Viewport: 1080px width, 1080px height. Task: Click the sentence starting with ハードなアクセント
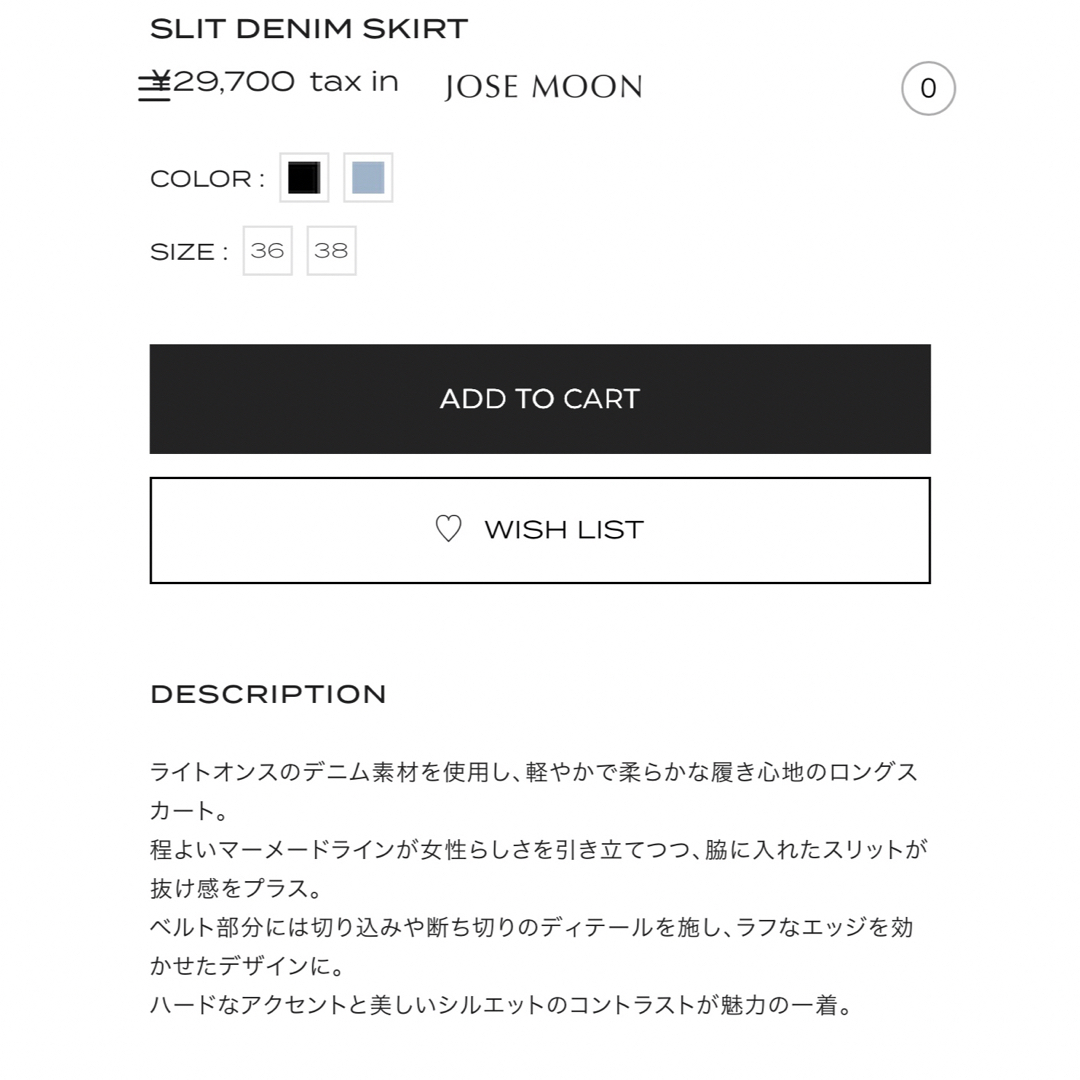(x=503, y=1005)
